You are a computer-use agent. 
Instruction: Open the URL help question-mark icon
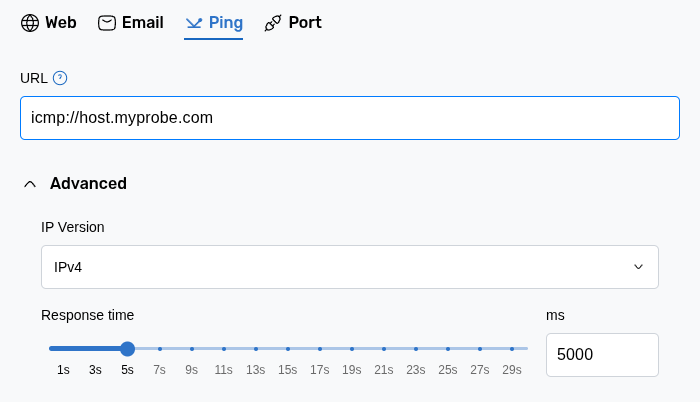point(60,78)
